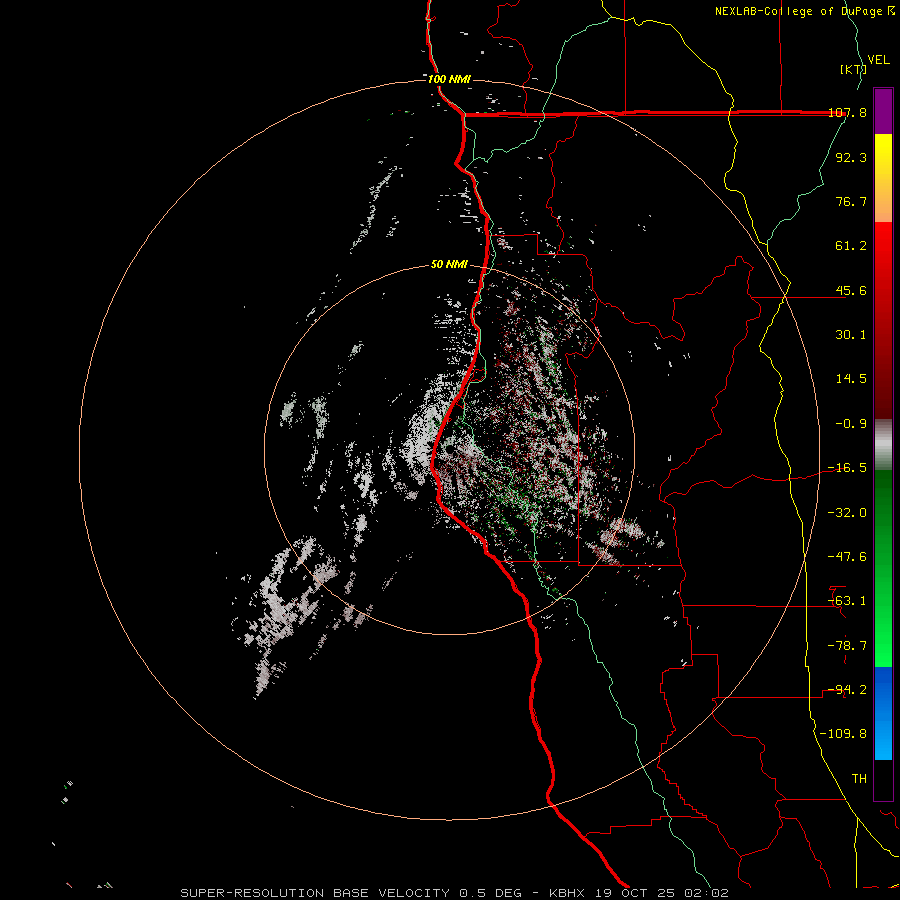Image resolution: width=900 pixels, height=900 pixels.
Task: Click the purple segment of the color bar
Action: (883, 111)
